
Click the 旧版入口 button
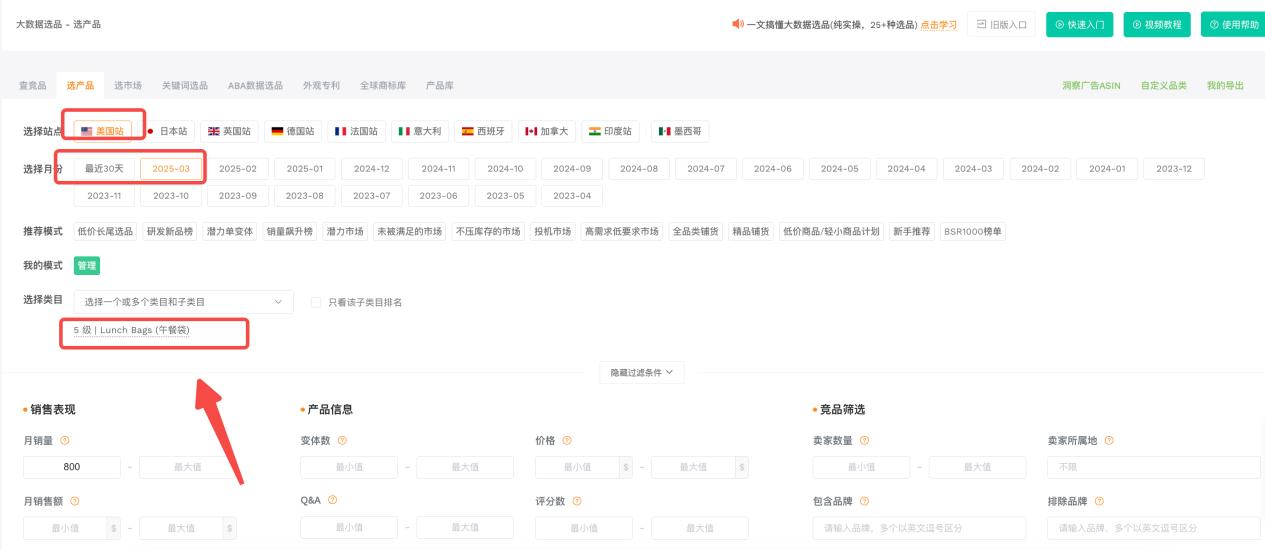pos(1001,25)
